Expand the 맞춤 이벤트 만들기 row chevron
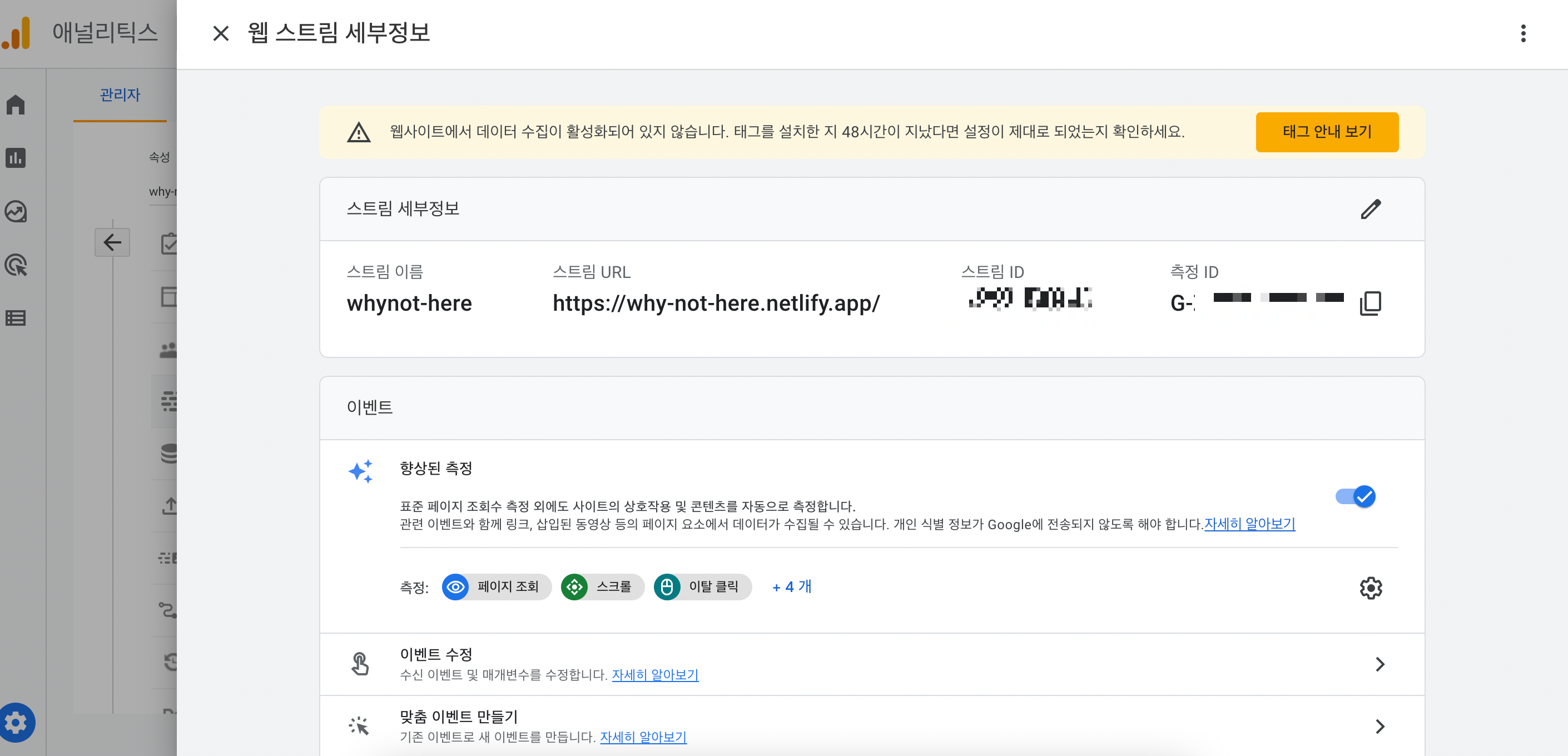Viewport: 1568px width, 756px height. point(1380,726)
